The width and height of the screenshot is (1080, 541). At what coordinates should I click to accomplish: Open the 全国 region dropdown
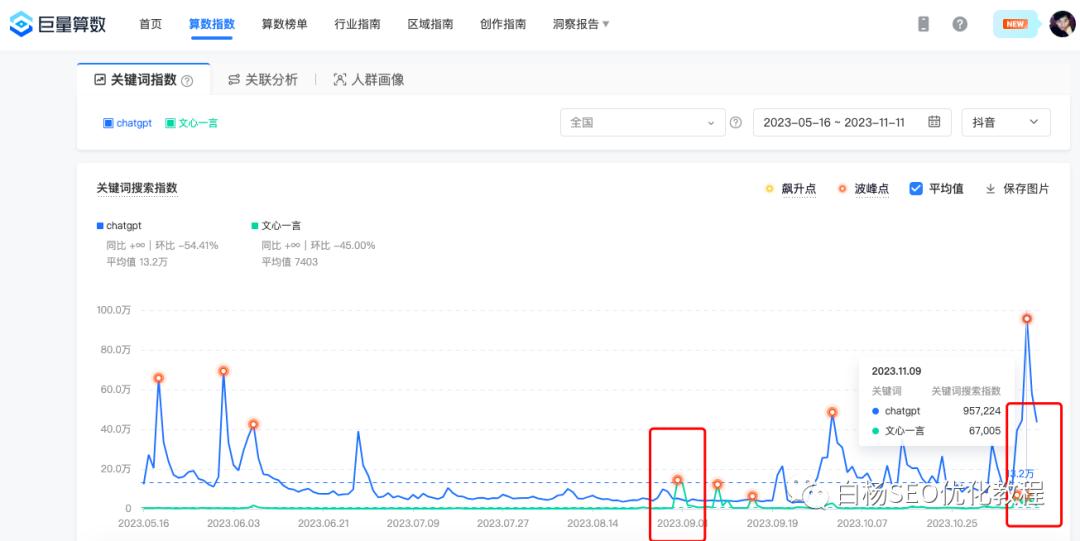(643, 123)
